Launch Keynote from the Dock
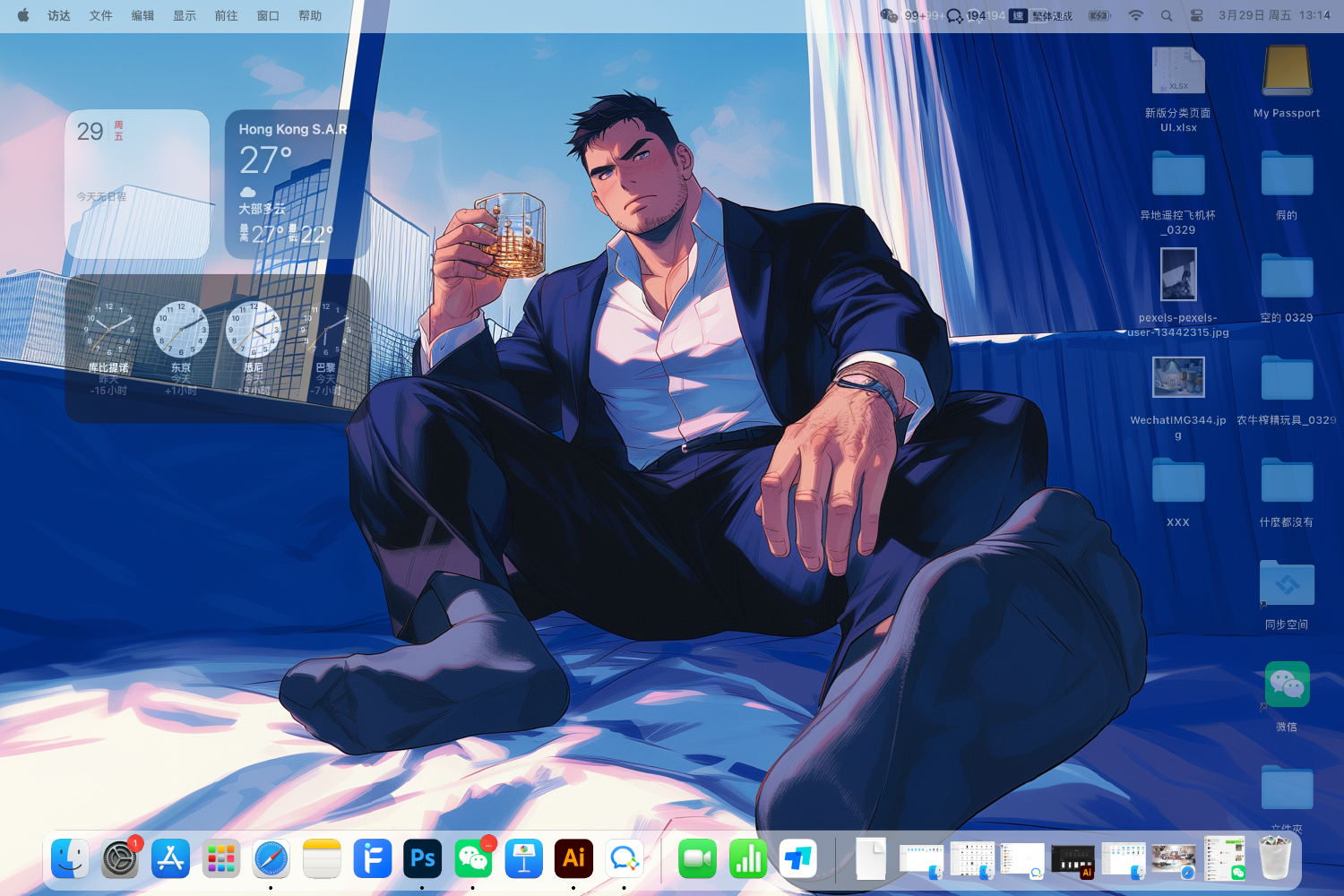The image size is (1344, 896). click(523, 858)
